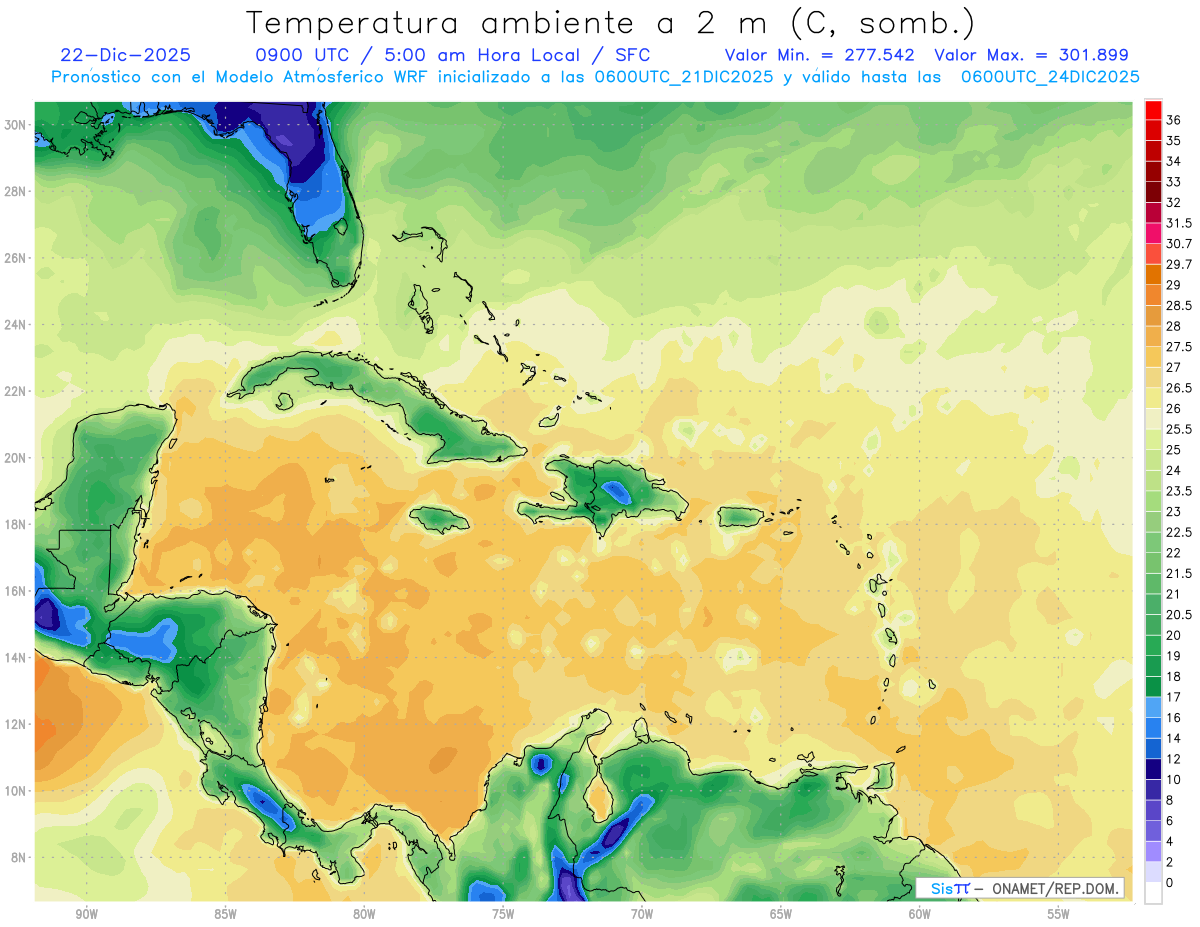Click the "0600UTC_21DIC2025" initialization timestamp
Screen dimensions: 1200x927
coord(684,77)
